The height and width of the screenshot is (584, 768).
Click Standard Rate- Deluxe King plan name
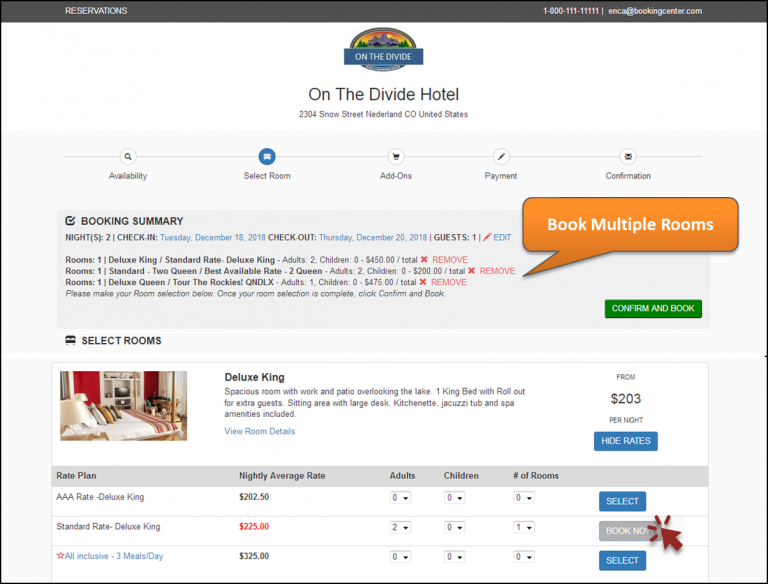coord(108,527)
